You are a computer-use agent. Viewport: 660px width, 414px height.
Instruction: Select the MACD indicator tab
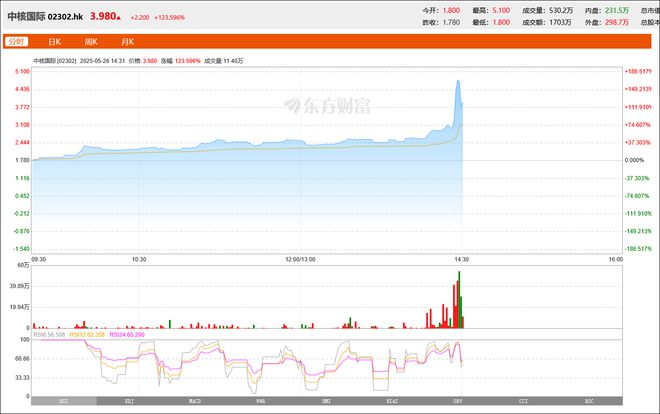pos(195,401)
